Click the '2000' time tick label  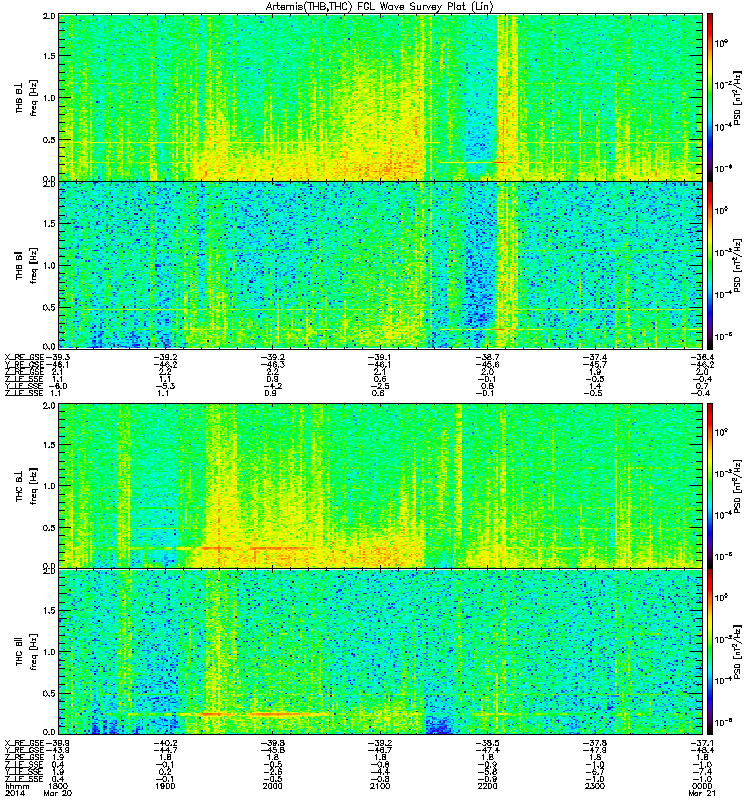point(273,786)
